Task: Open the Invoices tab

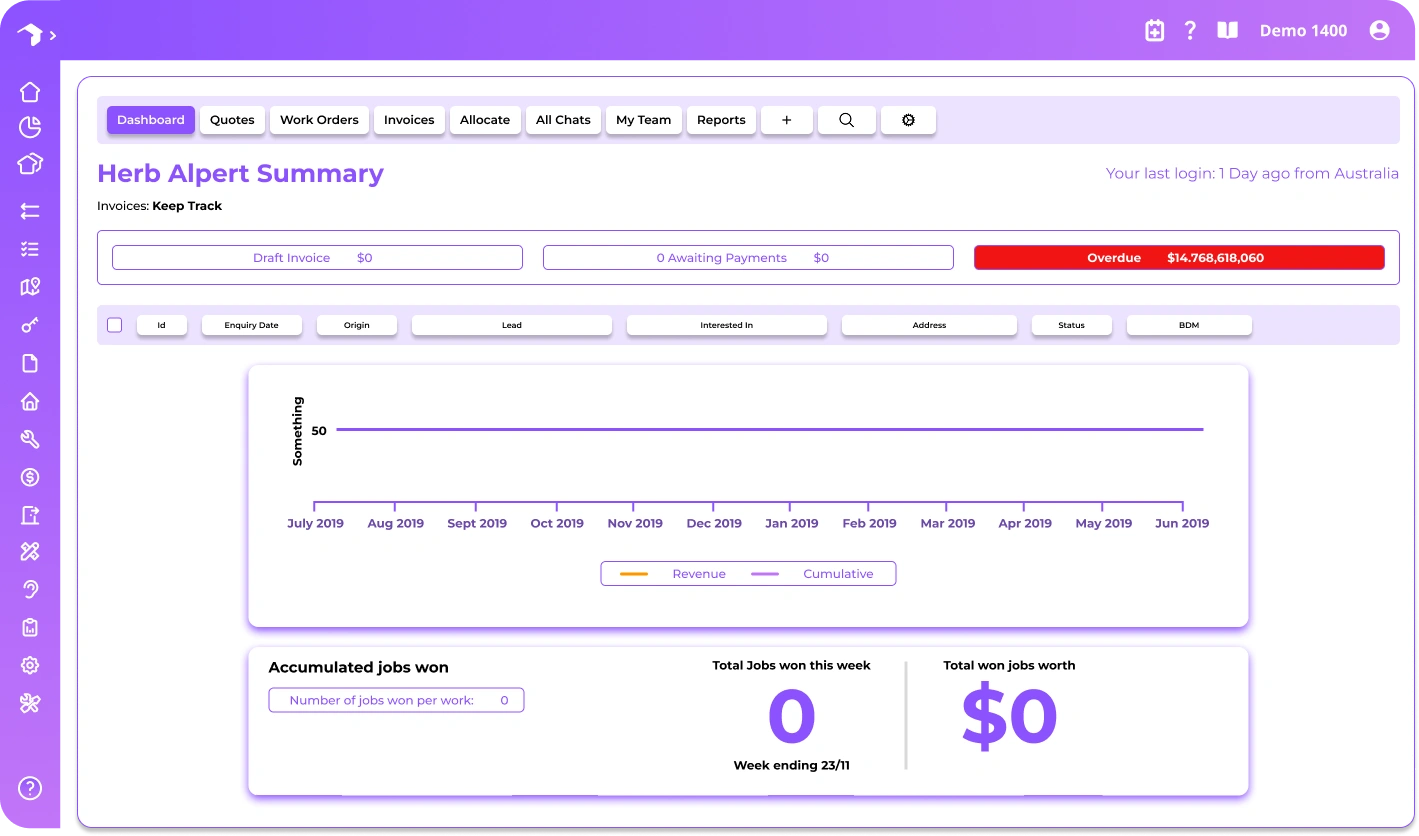Action: click(409, 120)
